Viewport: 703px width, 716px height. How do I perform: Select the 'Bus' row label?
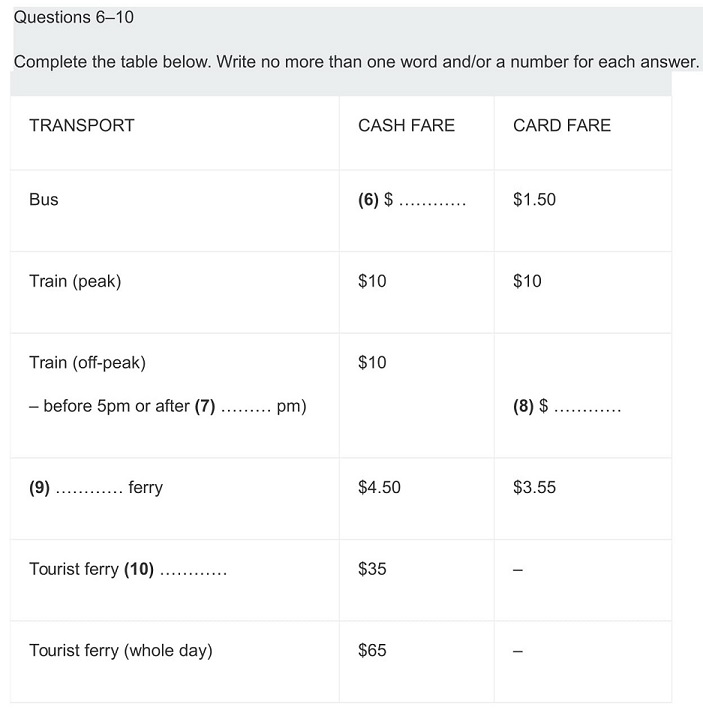(x=44, y=200)
